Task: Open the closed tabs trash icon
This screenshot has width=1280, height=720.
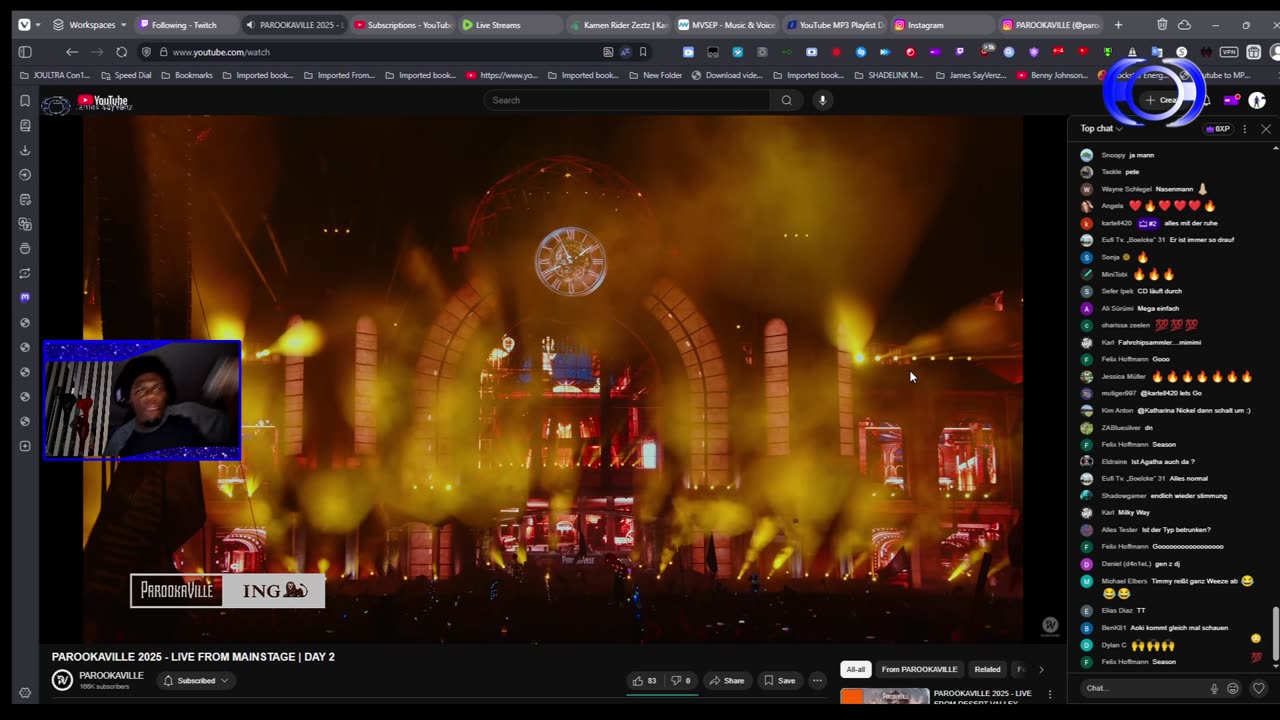Action: (x=1162, y=25)
